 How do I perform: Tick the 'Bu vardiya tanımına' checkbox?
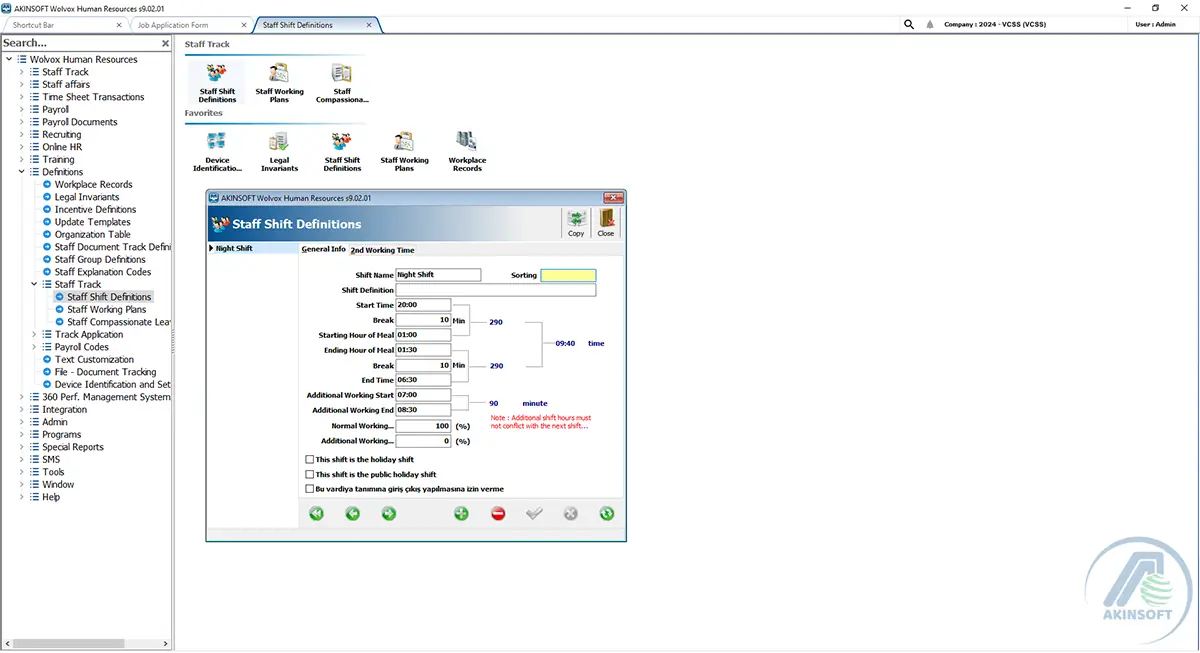point(310,489)
